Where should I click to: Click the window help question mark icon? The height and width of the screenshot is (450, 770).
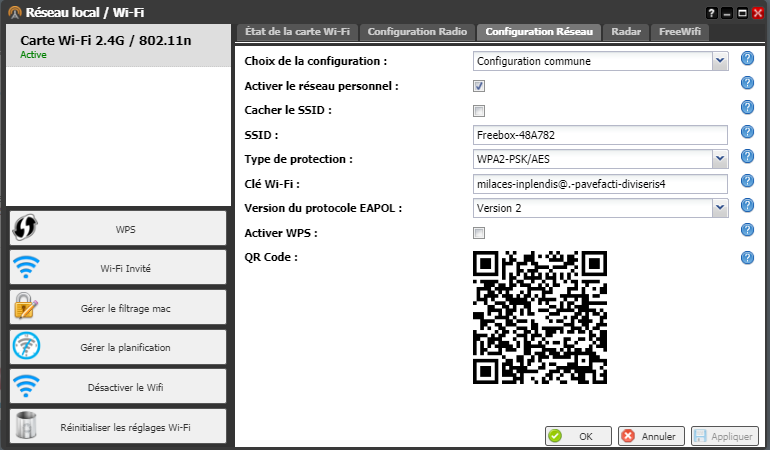711,13
